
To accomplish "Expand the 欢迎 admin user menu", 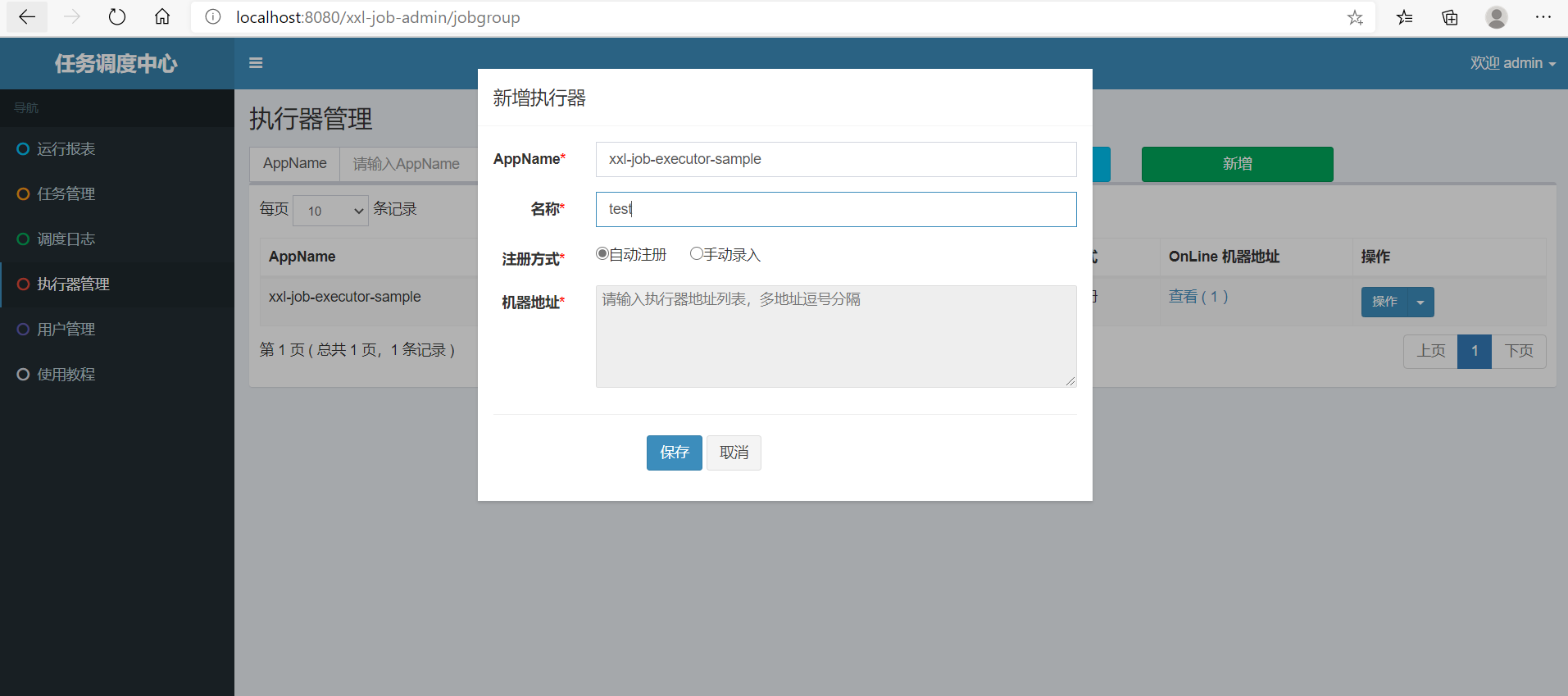I will click(1512, 63).
